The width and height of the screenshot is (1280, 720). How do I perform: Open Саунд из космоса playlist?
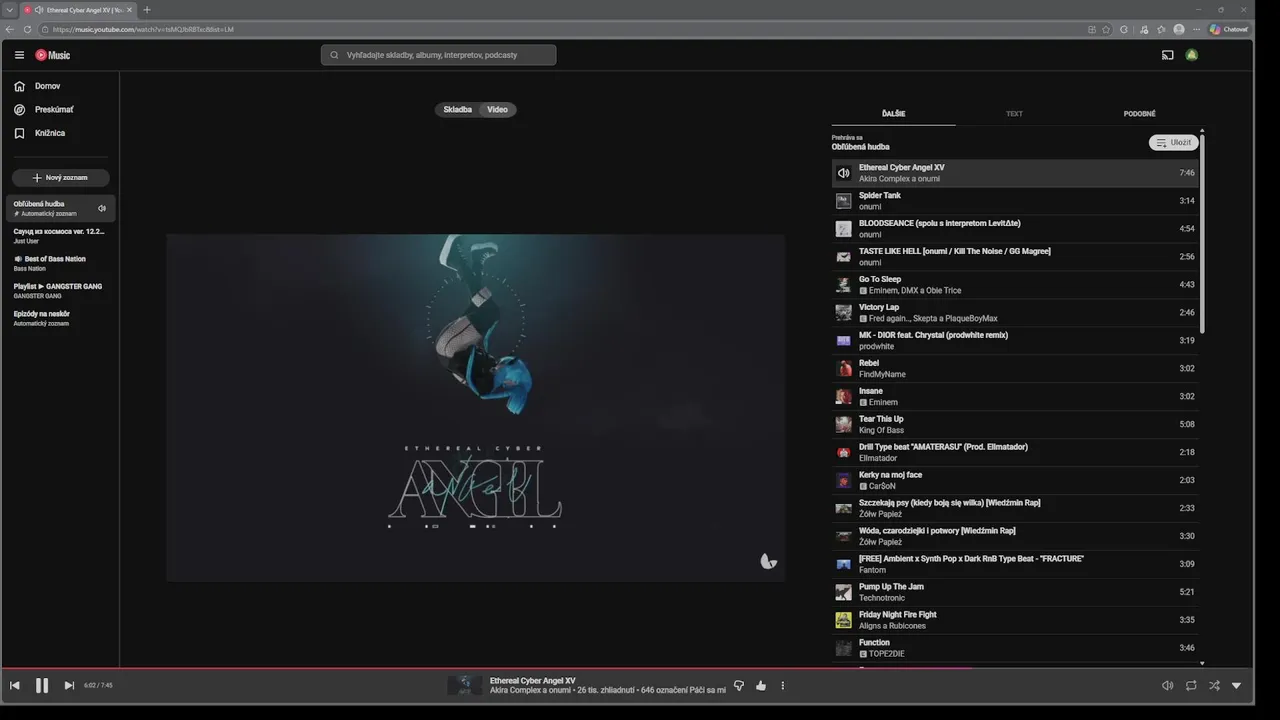(60, 236)
